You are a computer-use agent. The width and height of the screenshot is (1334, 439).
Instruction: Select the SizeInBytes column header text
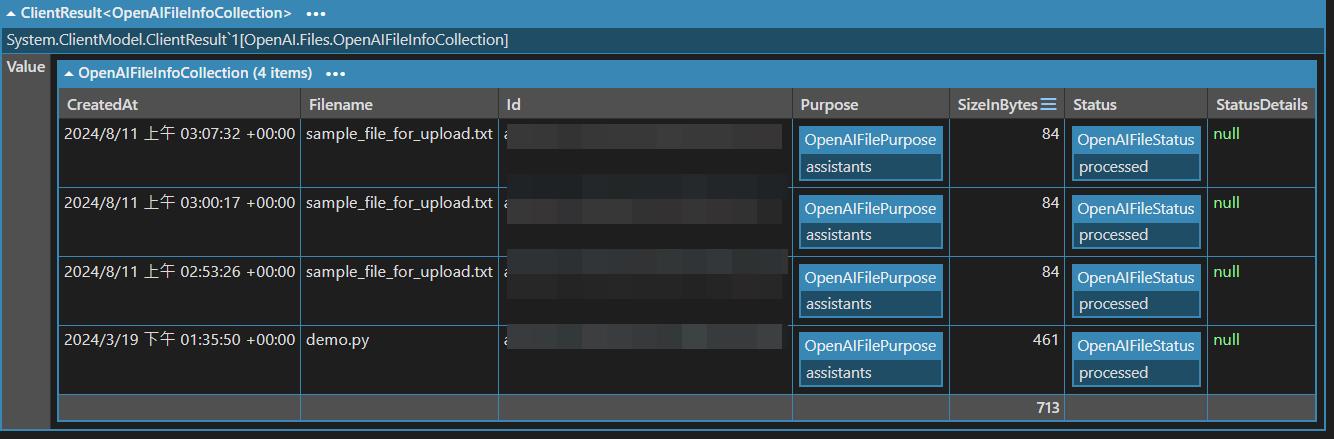click(997, 104)
